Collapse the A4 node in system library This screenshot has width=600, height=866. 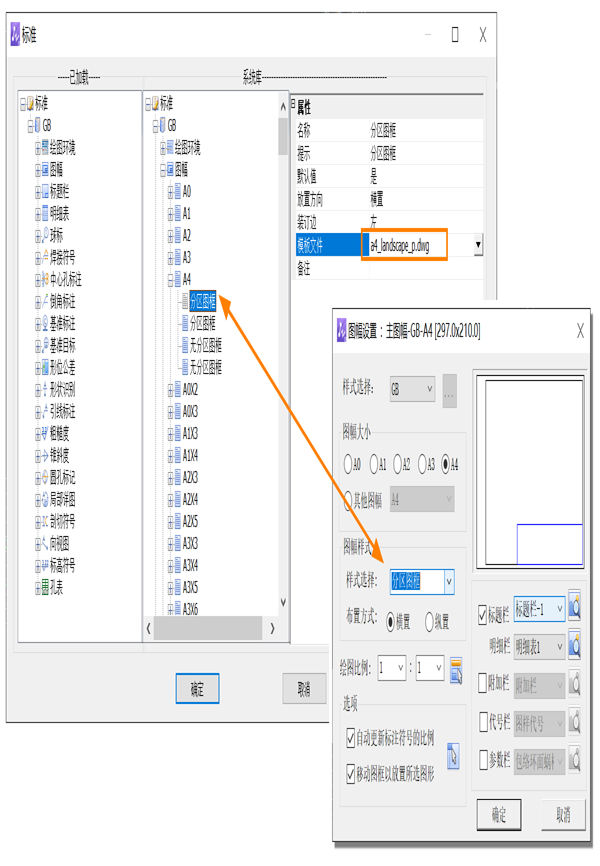[x=171, y=280]
